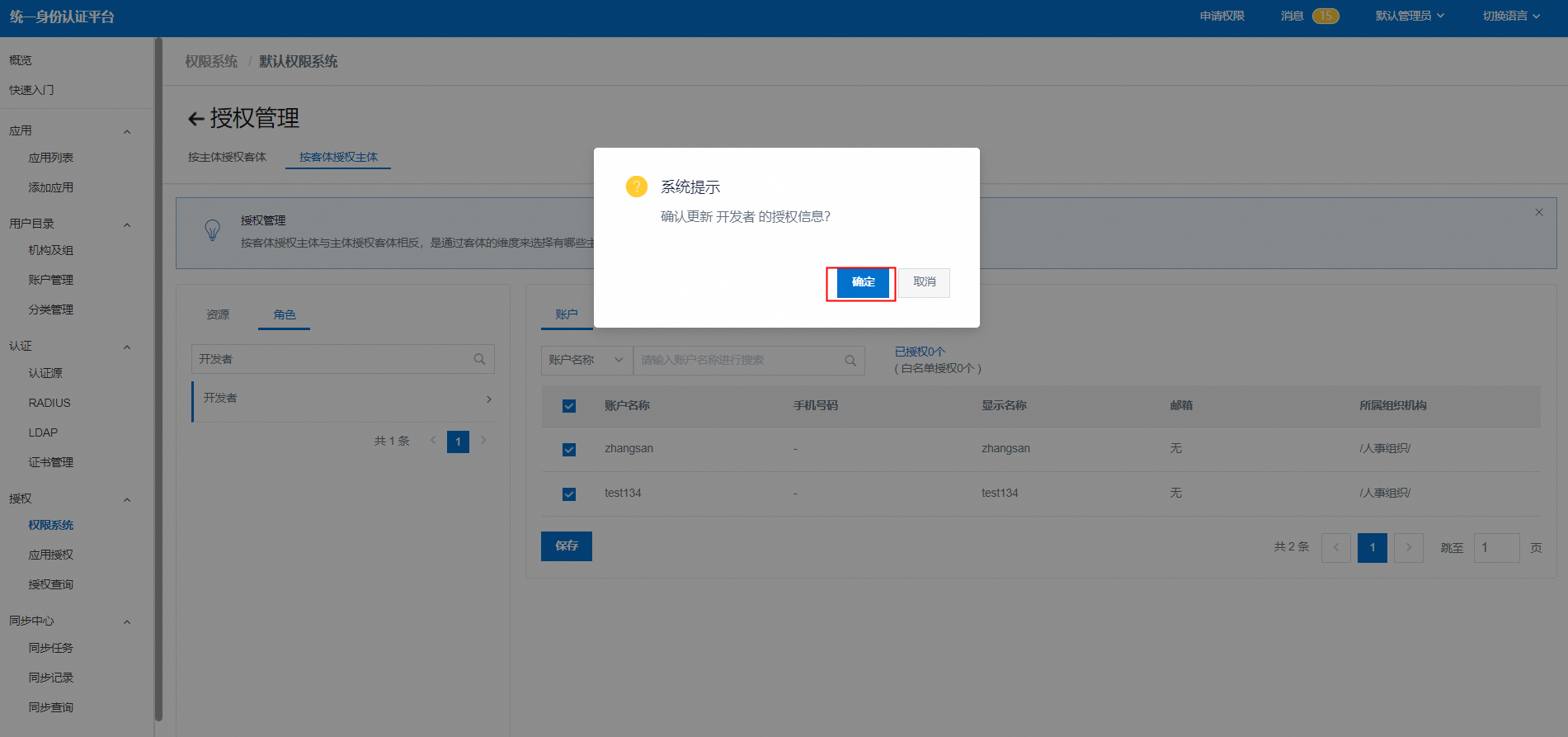Close the 授权管理 info banner
This screenshot has width=1568, height=737.
(x=1538, y=212)
